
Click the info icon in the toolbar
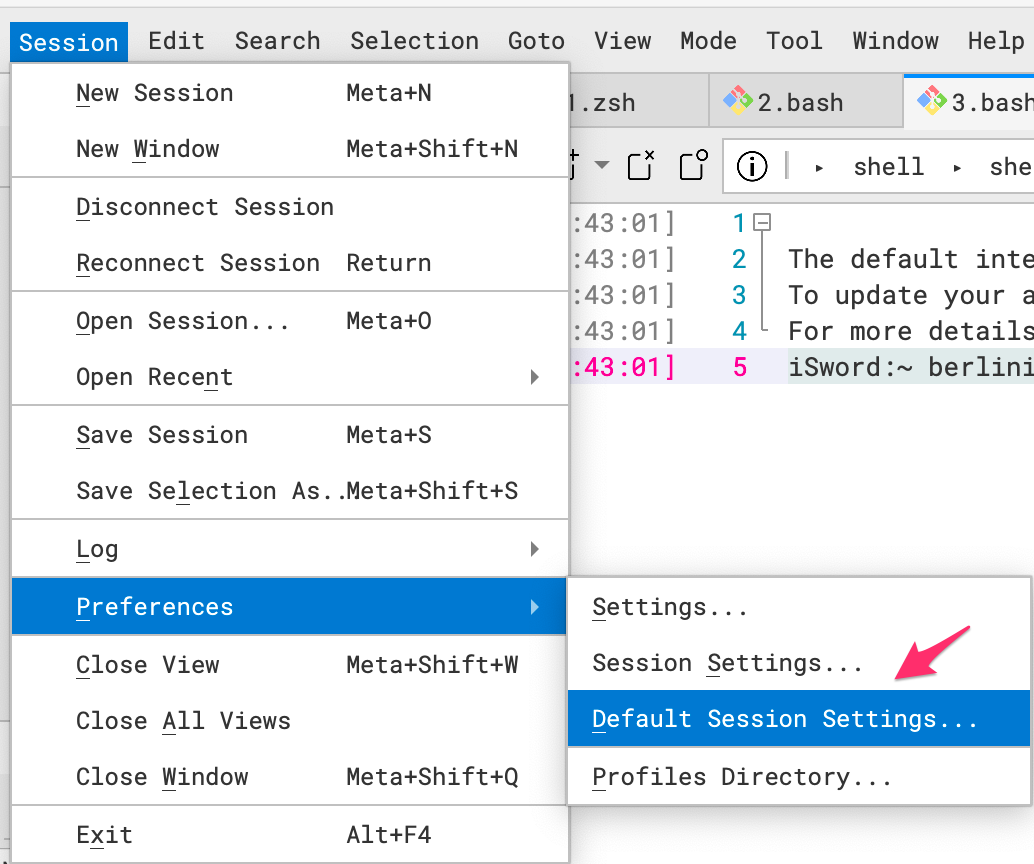pyautogui.click(x=752, y=166)
